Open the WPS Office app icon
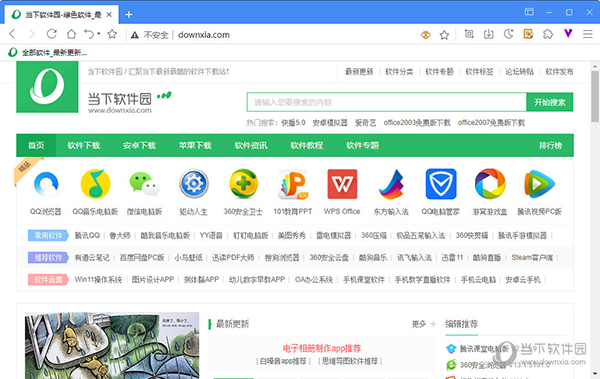The width and height of the screenshot is (600, 379). [x=342, y=184]
